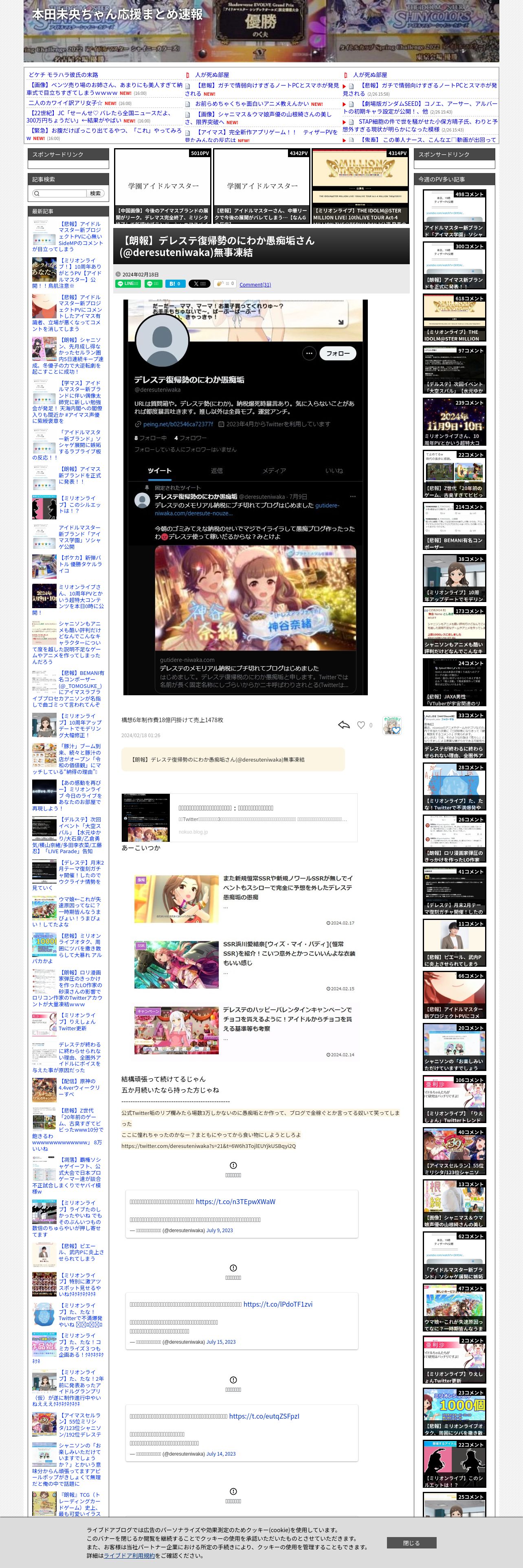Open 【緊急】お腹だけぽっこり出てるやつ link

click(103, 134)
